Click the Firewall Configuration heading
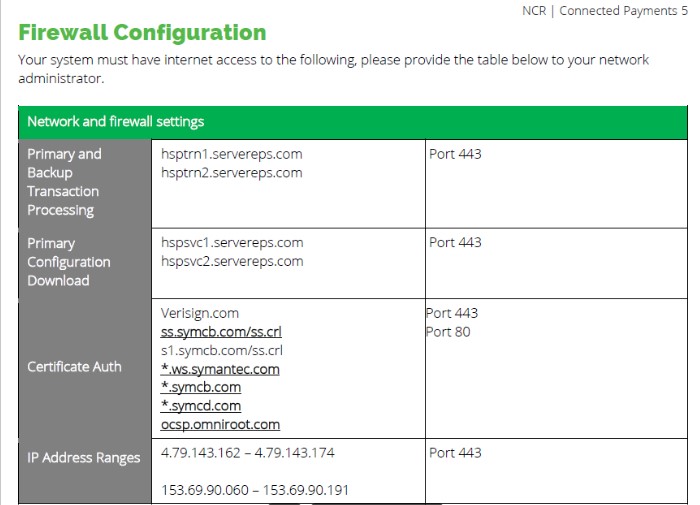The image size is (700, 505). coord(142,33)
